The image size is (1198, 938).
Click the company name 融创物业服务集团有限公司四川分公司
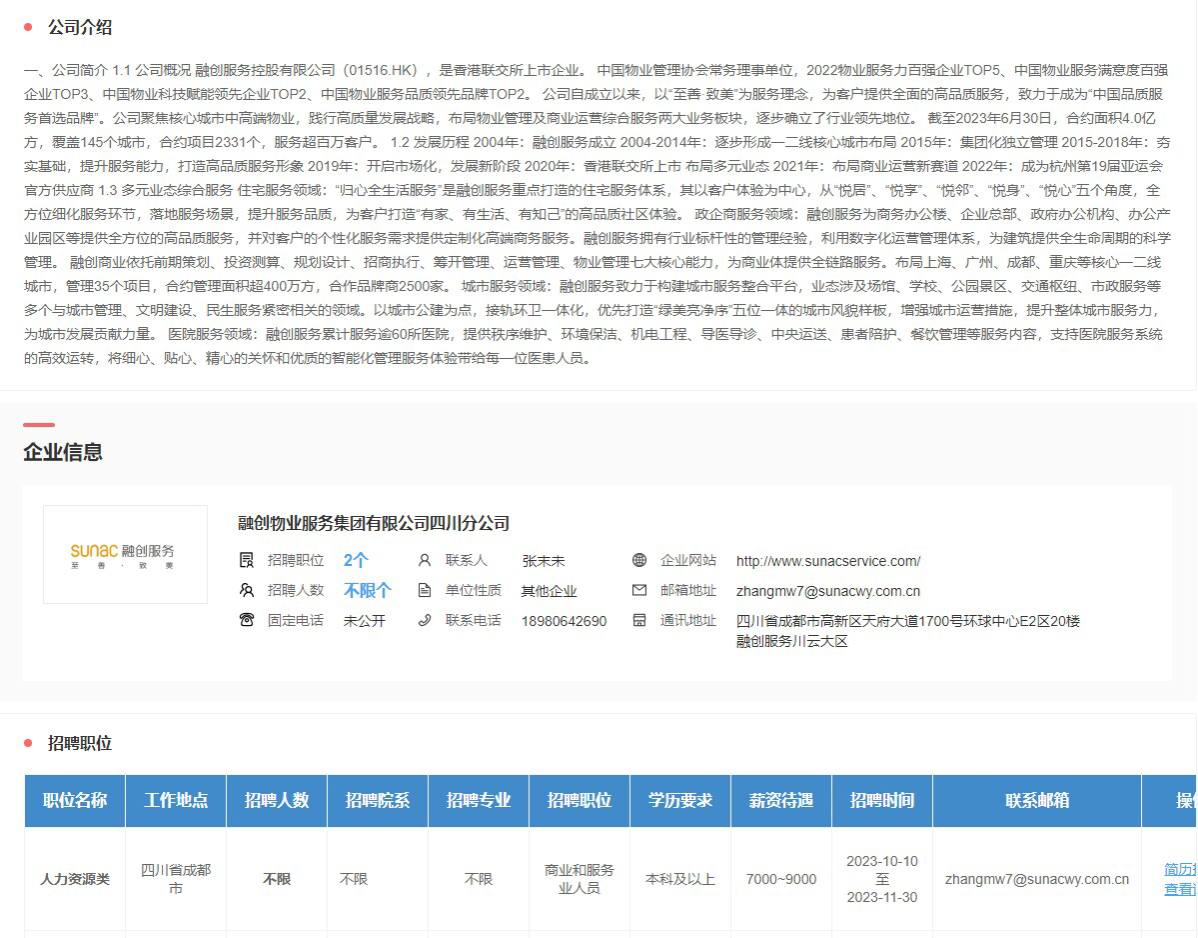click(x=374, y=523)
